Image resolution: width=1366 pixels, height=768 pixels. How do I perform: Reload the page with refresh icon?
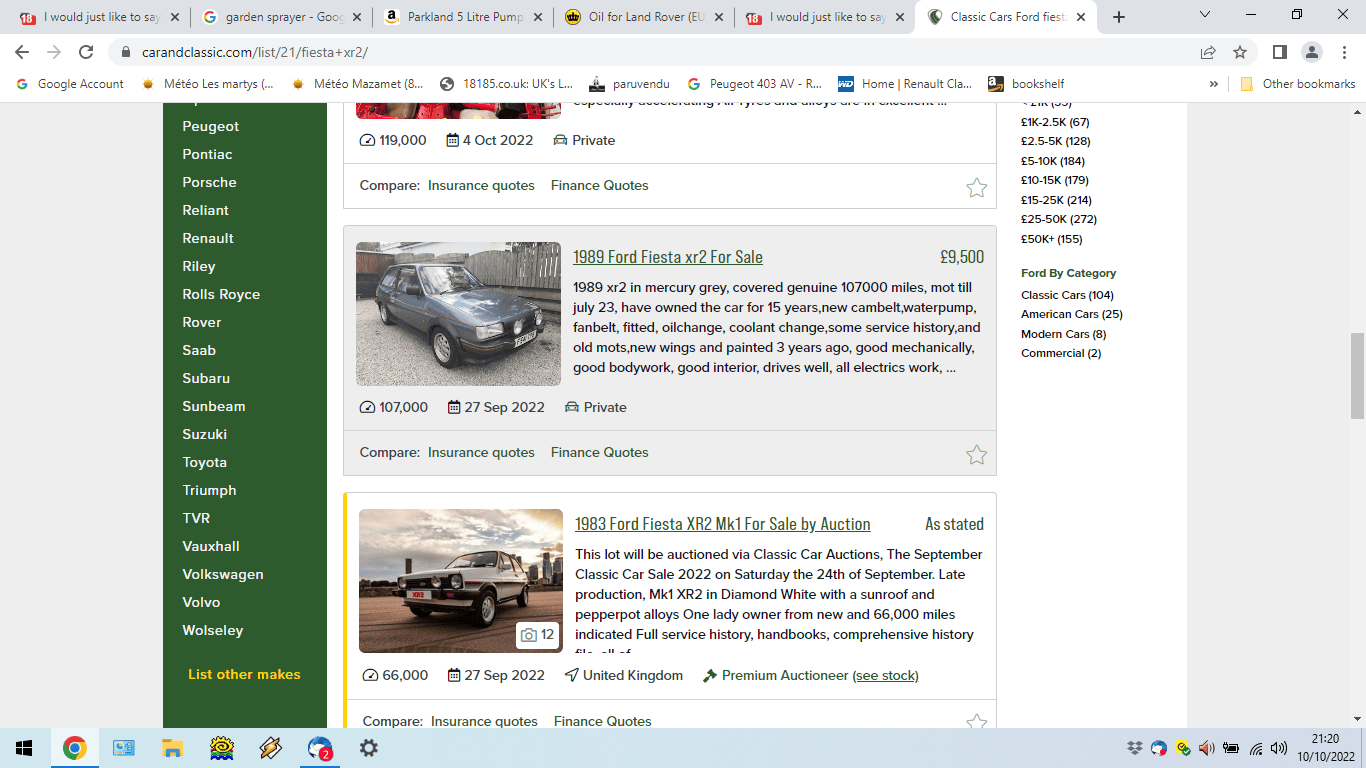coord(86,52)
